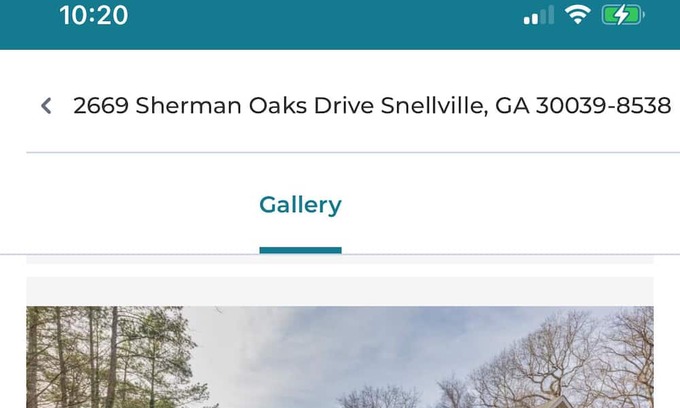The width and height of the screenshot is (680, 408).
Task: Tap the teal underline beneath Gallery
Action: click(x=300, y=250)
